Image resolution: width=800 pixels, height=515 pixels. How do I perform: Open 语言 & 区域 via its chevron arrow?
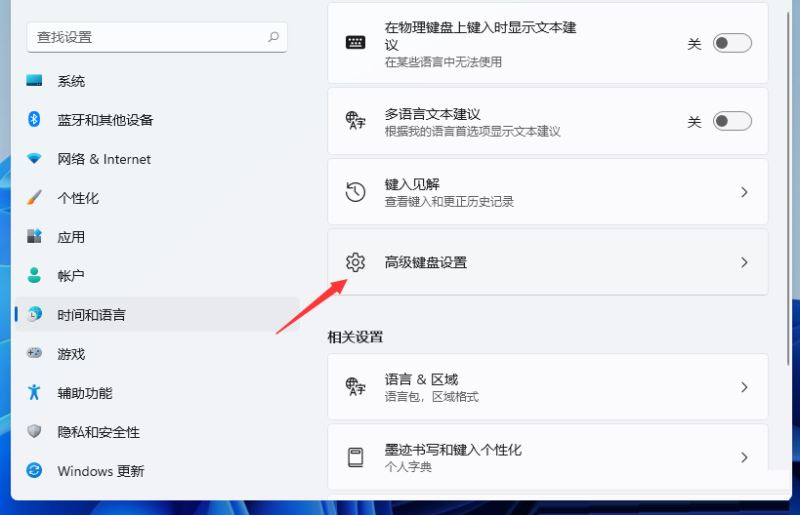(x=744, y=387)
